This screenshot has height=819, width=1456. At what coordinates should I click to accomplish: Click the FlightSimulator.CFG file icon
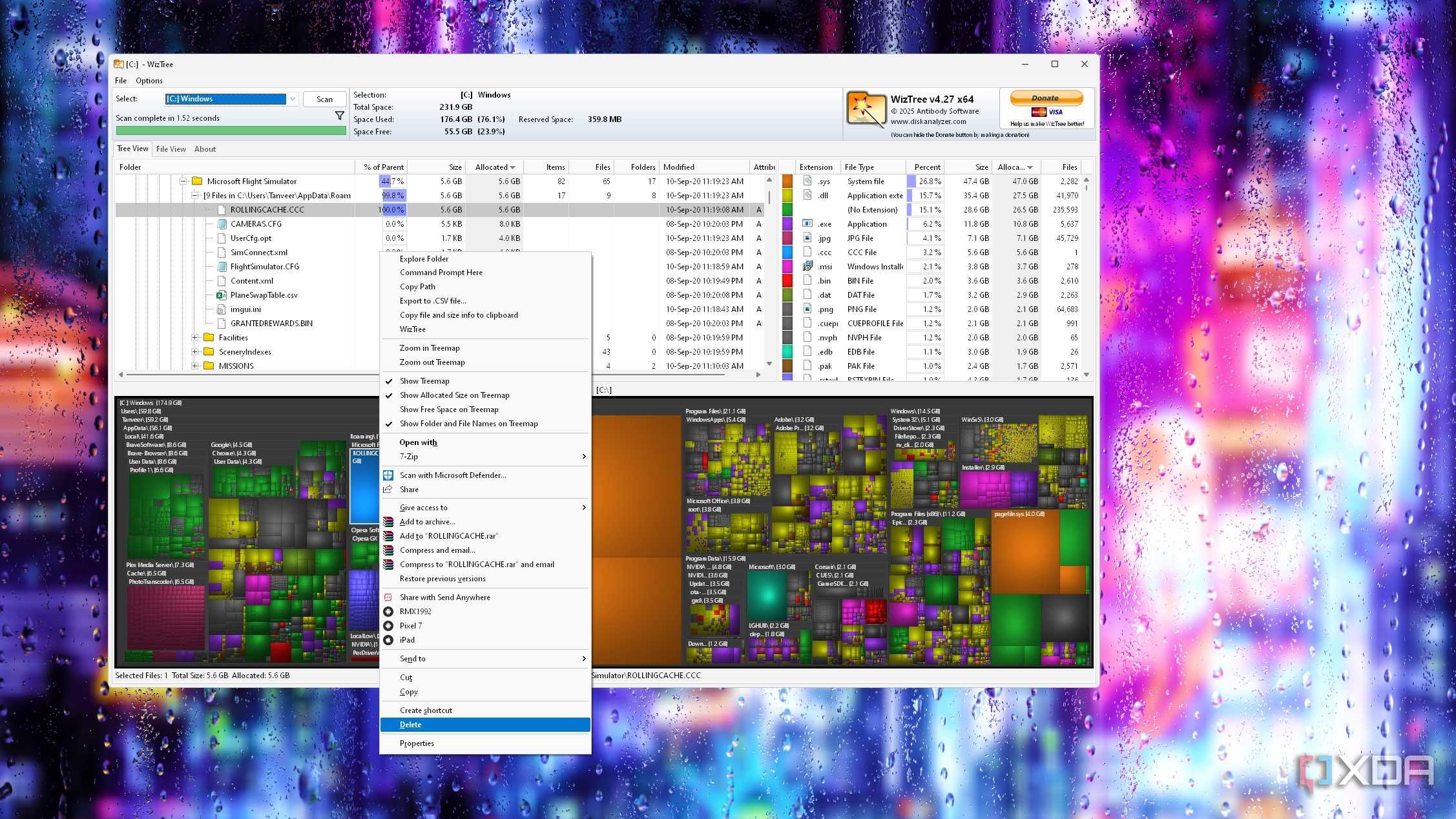click(222, 267)
